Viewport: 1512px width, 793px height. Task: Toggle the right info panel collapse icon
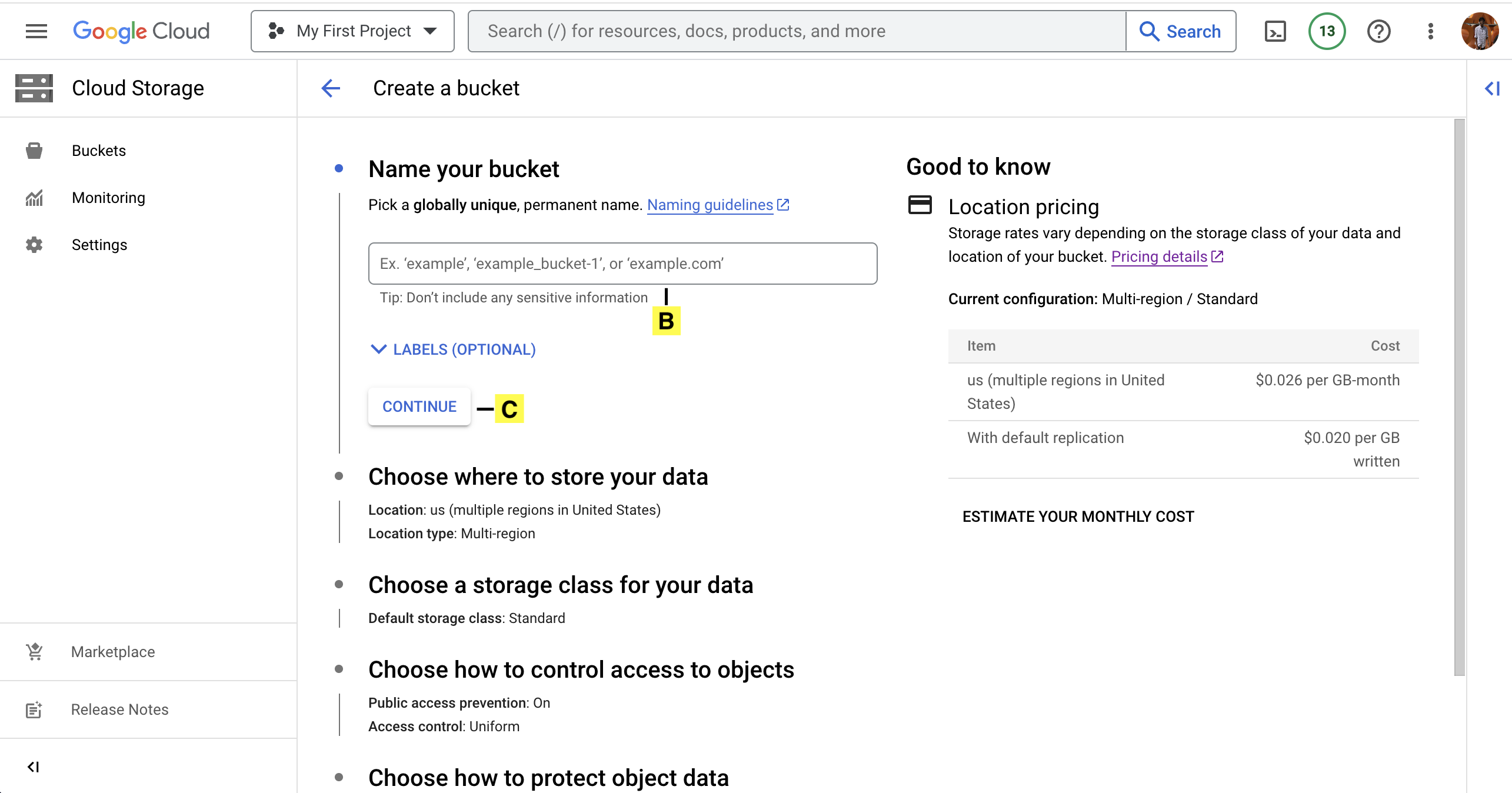coord(1492,88)
